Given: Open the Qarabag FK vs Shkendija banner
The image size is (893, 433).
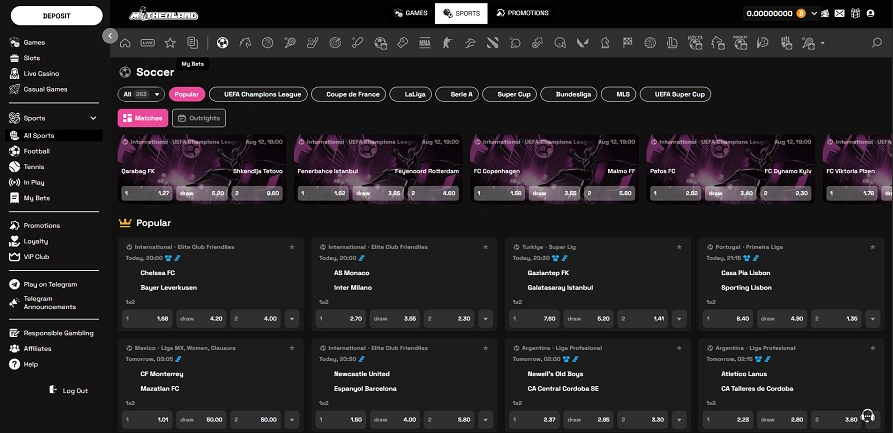Looking at the screenshot, I should point(202,169).
